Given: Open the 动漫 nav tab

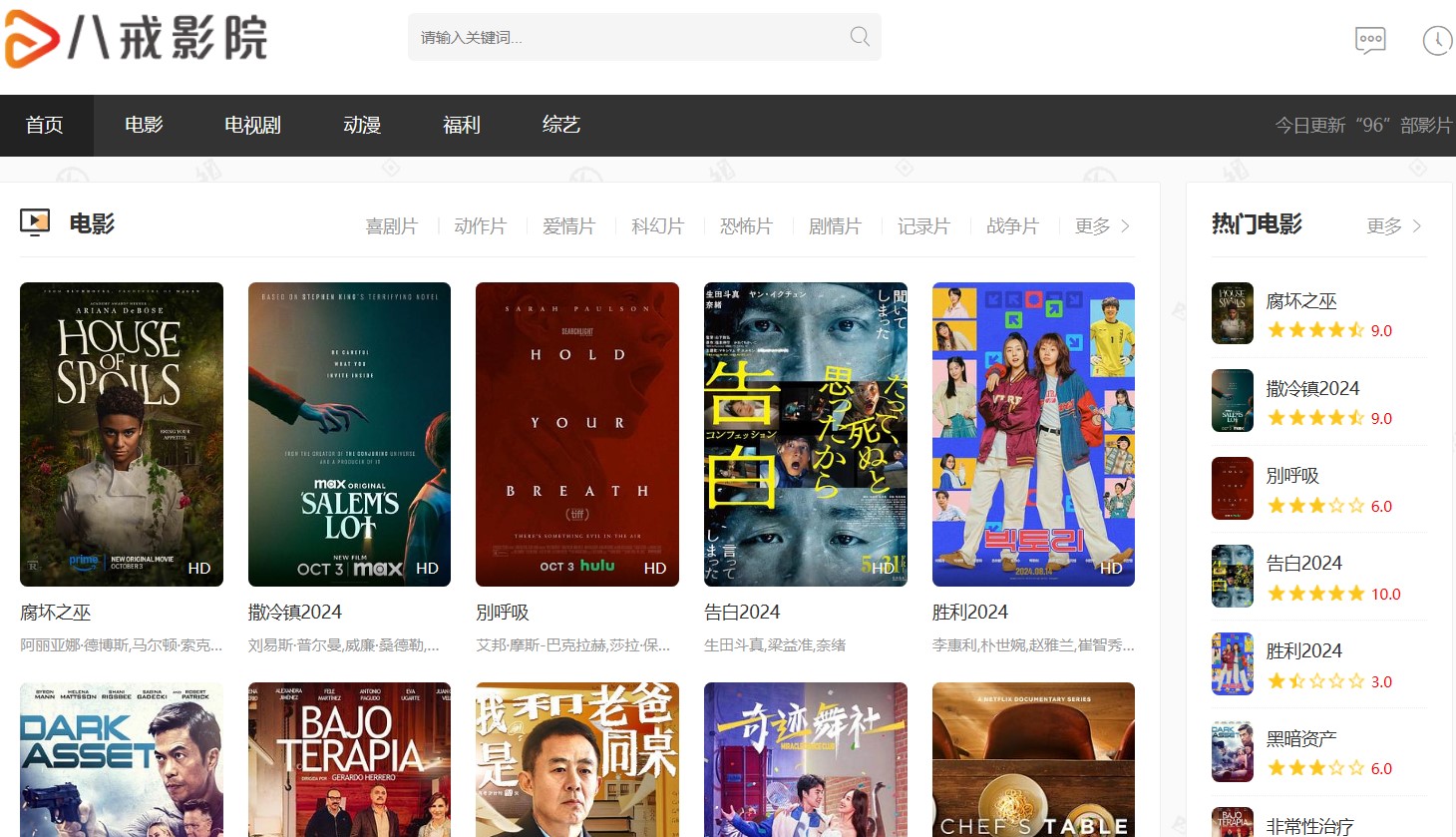Looking at the screenshot, I should tap(362, 126).
